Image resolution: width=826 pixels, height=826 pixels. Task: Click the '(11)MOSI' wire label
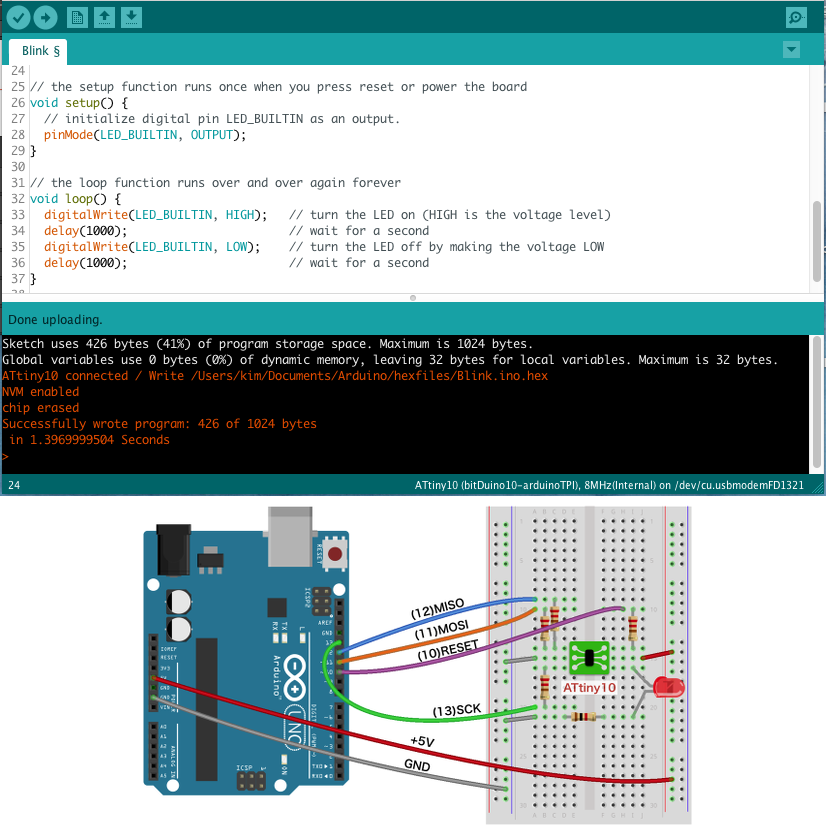pos(441,630)
